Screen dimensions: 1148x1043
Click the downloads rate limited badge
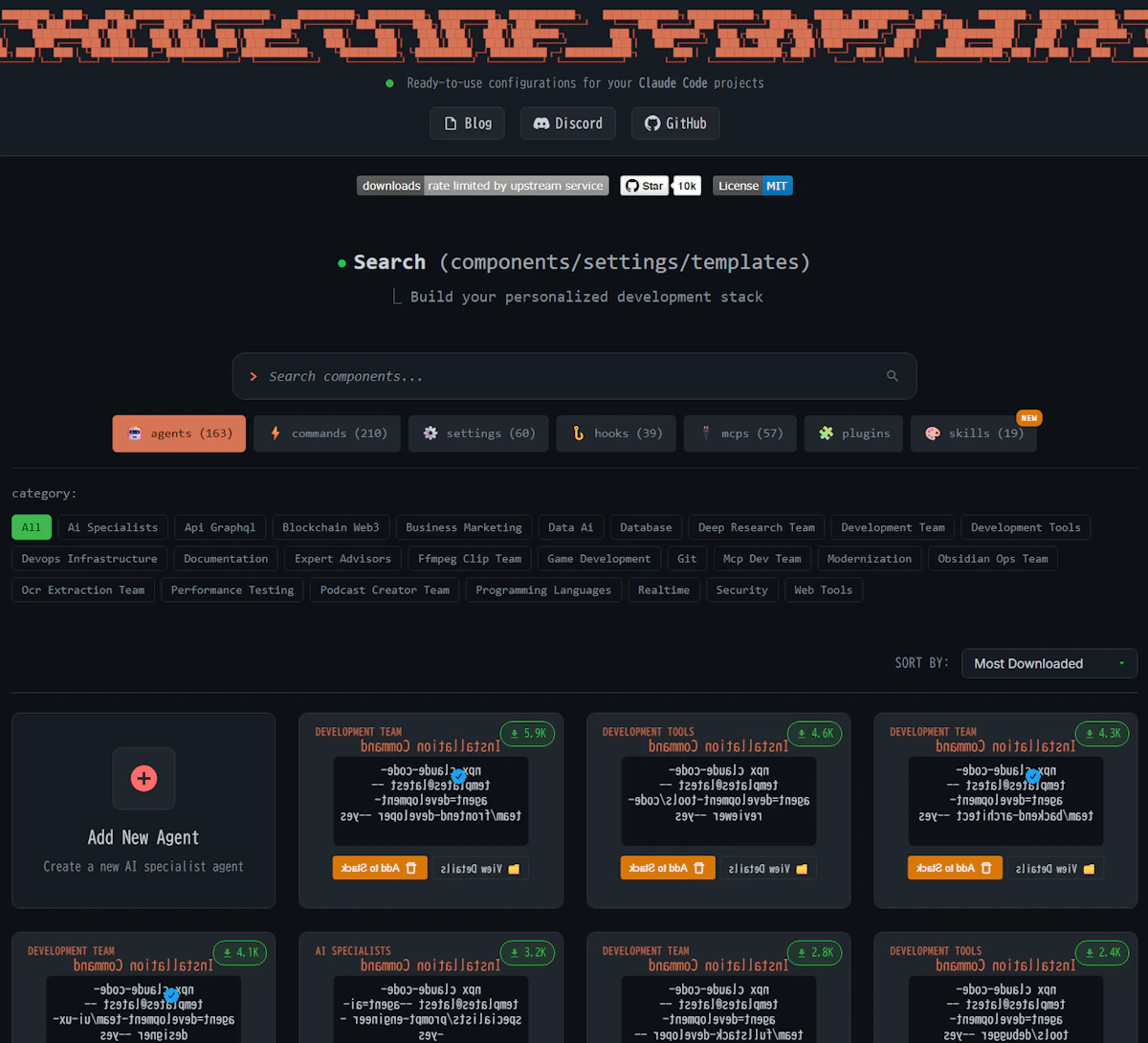(483, 186)
